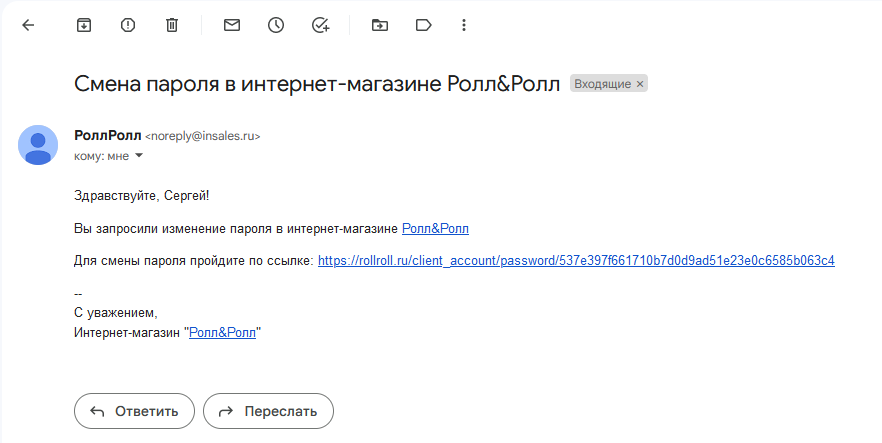
Task: Open the Move to folder menu
Action: [x=379, y=26]
